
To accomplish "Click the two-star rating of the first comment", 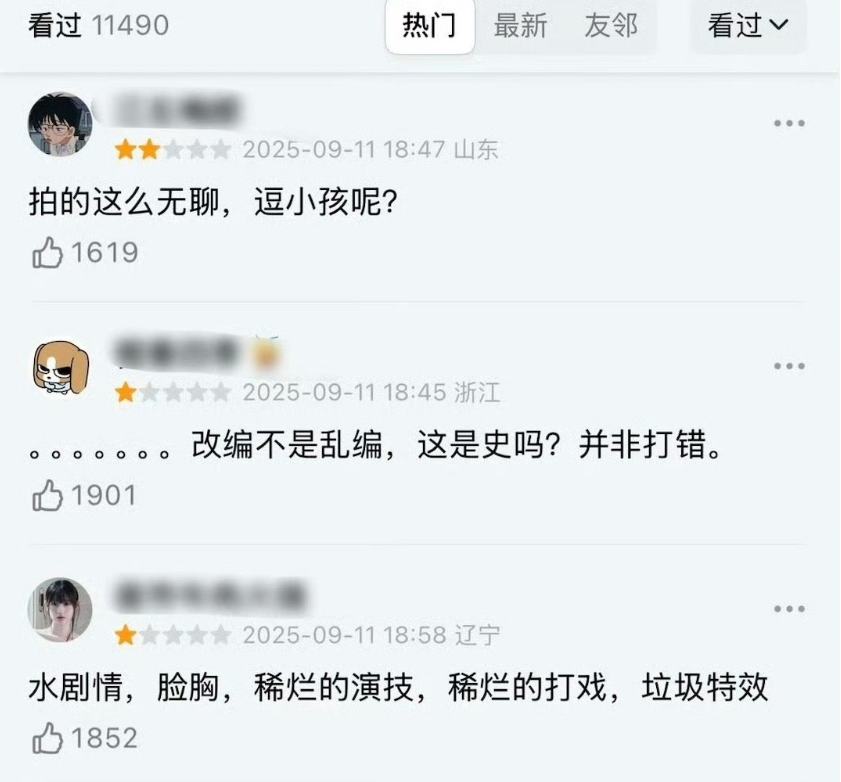I will tap(173, 150).
